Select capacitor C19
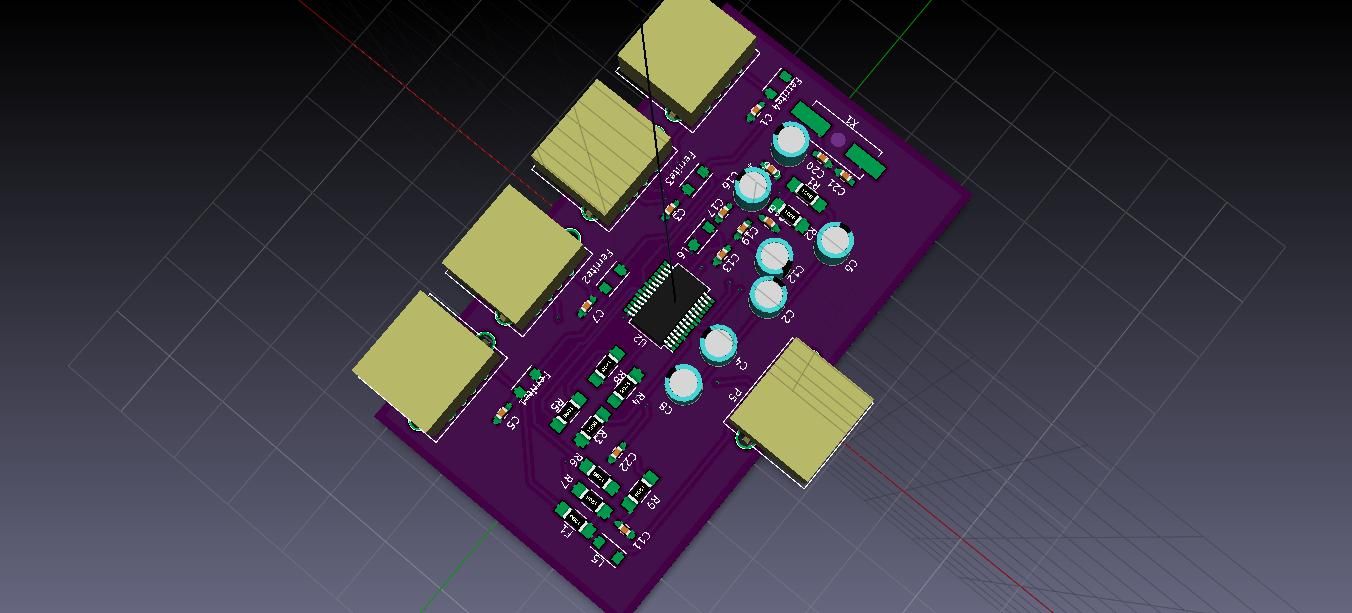This screenshot has height=613, width=1352. [742, 229]
